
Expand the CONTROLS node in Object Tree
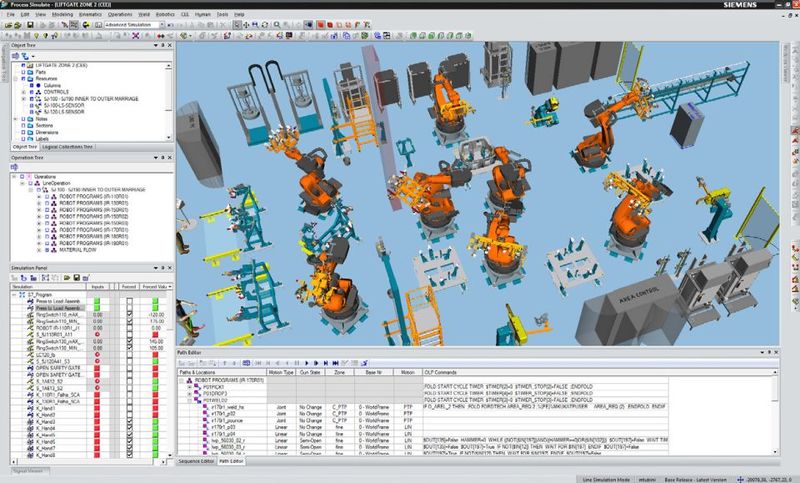pyautogui.click(x=24, y=91)
